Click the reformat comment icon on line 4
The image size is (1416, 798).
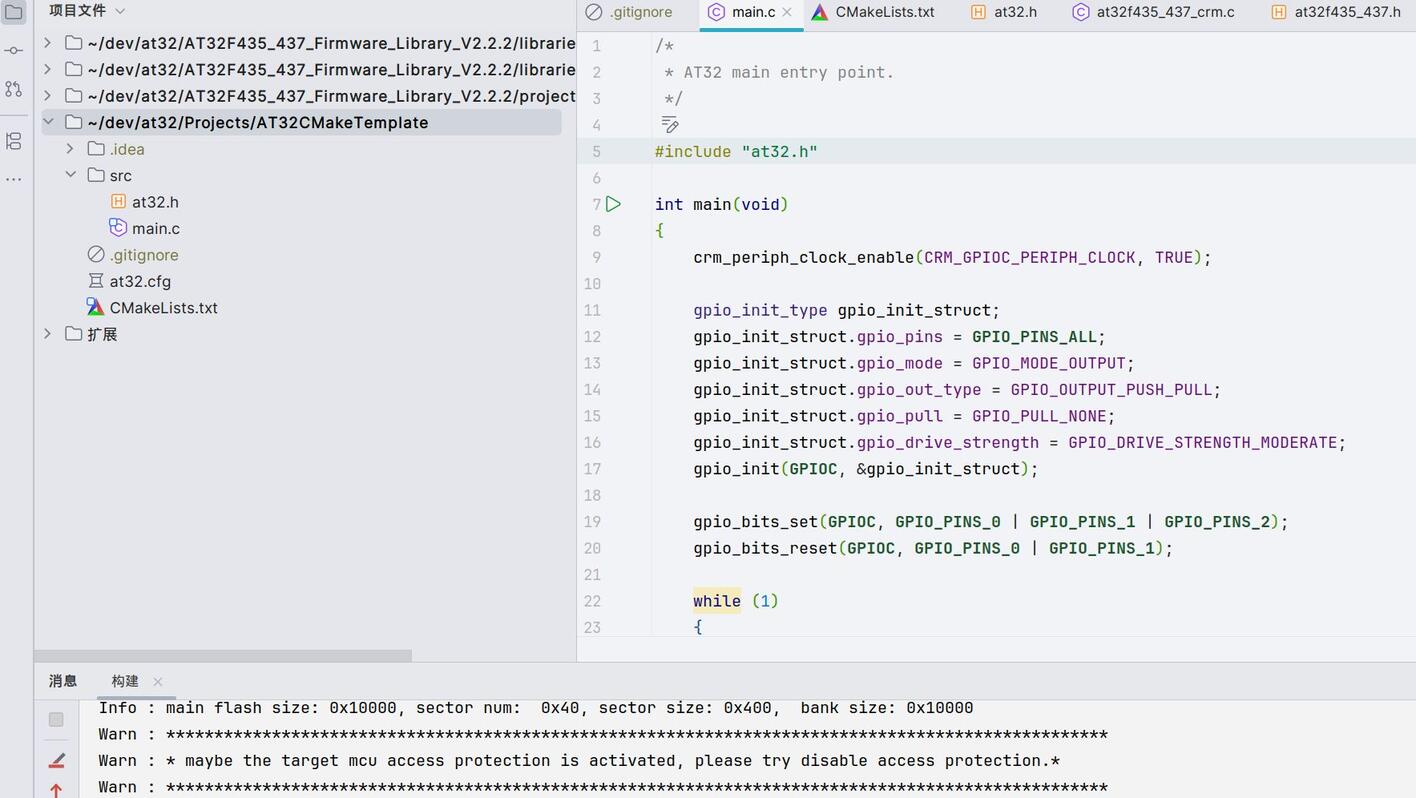[x=670, y=125]
